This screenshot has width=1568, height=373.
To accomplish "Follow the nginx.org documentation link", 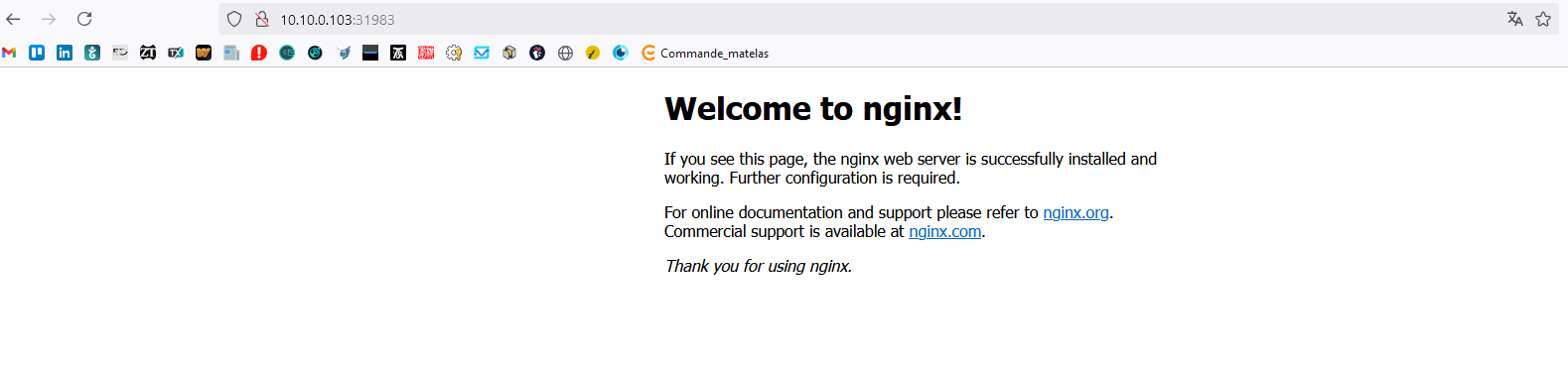I will coord(1075,212).
